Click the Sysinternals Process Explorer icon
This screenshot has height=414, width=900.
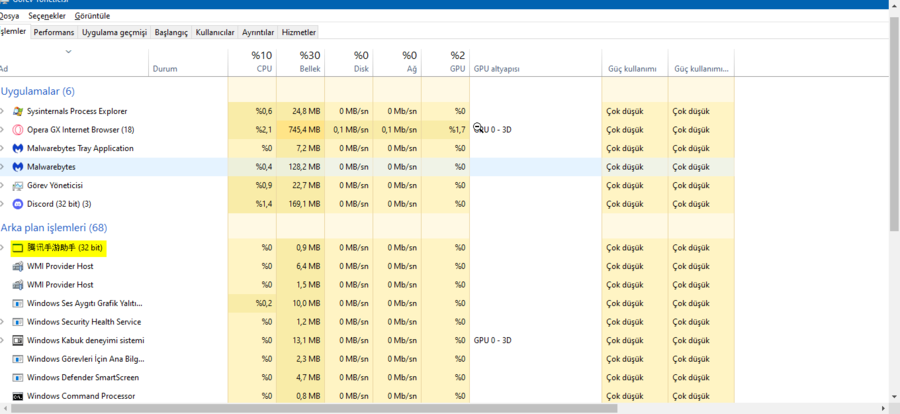coord(18,111)
